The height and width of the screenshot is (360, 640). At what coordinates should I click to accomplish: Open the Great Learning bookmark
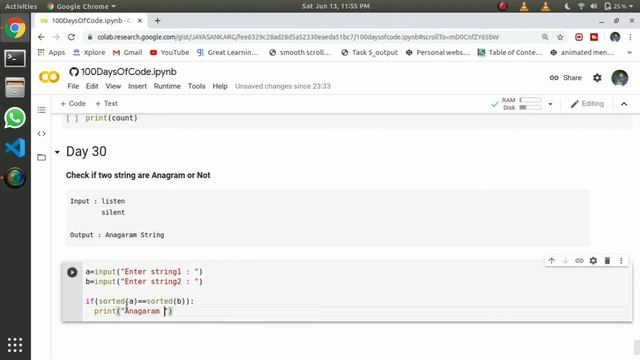tap(227, 52)
